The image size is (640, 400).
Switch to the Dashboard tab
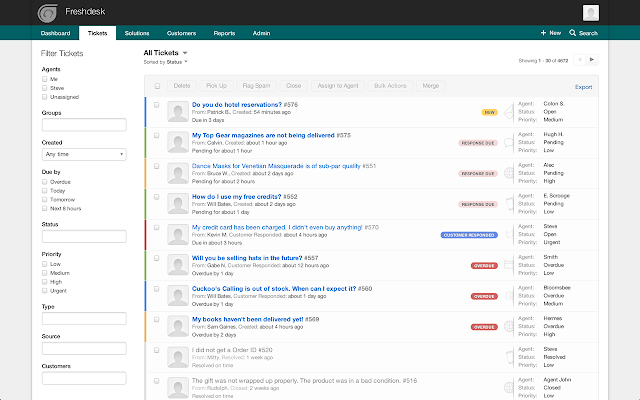pyautogui.click(x=56, y=33)
